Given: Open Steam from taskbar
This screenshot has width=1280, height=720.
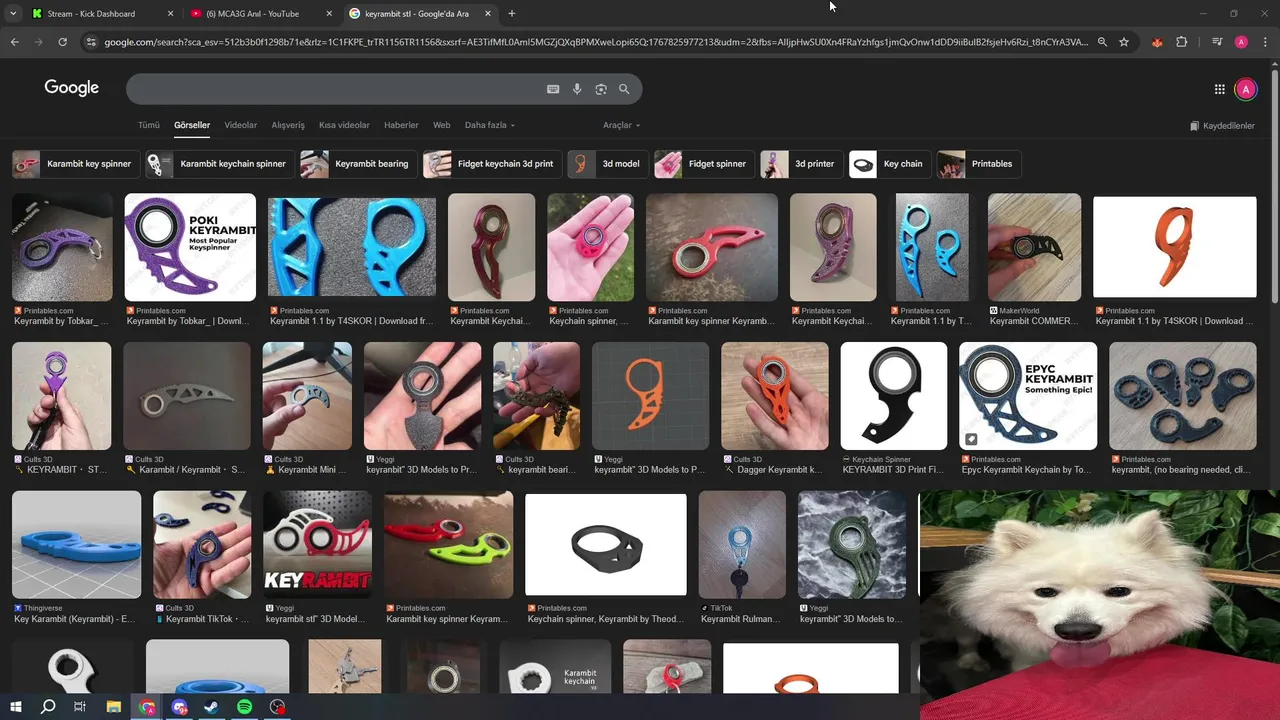Looking at the screenshot, I should 212,707.
